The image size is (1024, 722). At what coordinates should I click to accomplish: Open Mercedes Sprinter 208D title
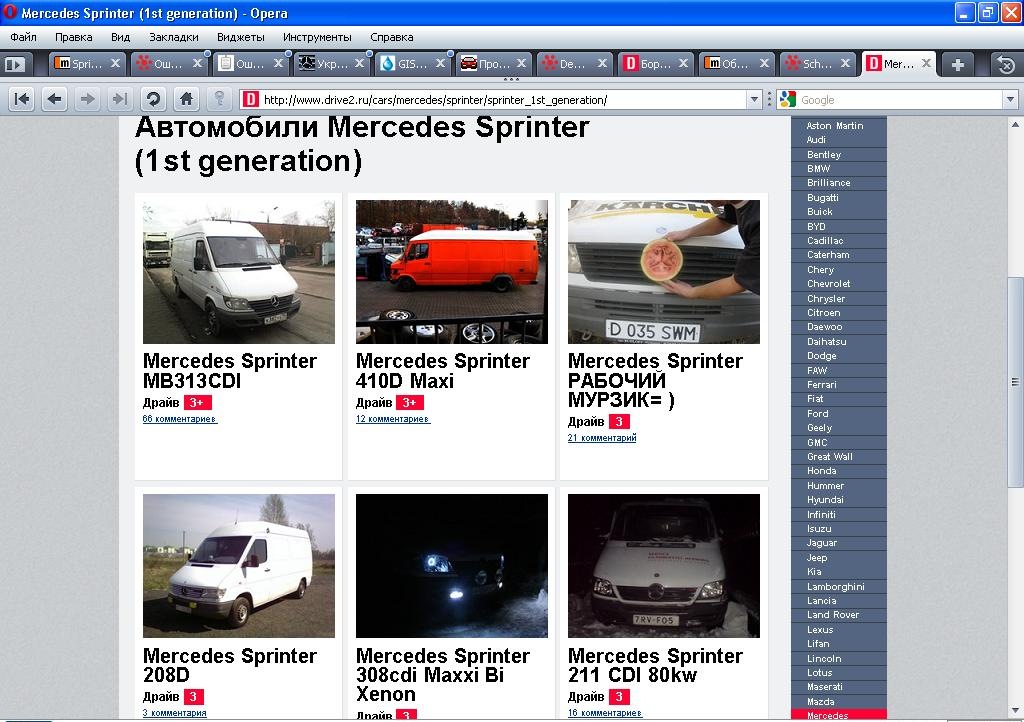(x=229, y=665)
